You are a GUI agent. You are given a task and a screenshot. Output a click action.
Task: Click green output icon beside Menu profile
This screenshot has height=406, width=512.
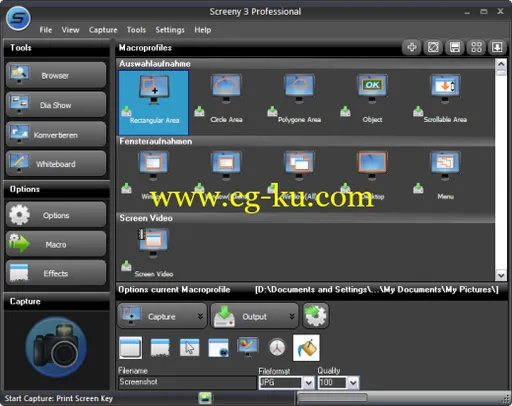coord(418,188)
